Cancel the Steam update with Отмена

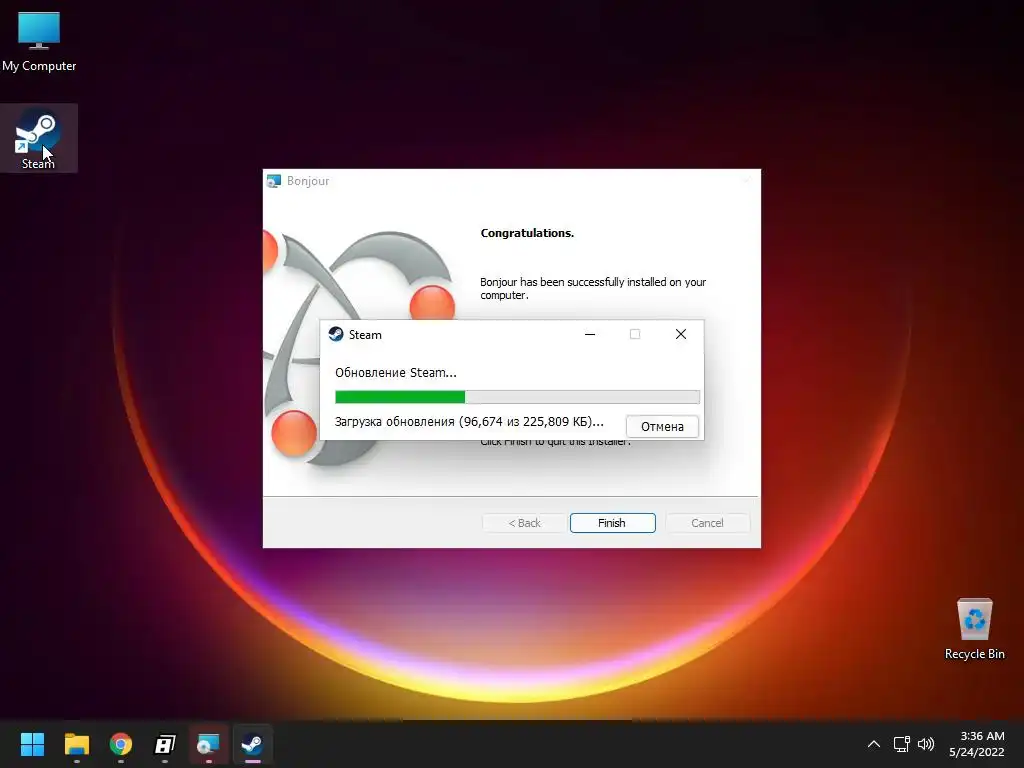pos(662,426)
